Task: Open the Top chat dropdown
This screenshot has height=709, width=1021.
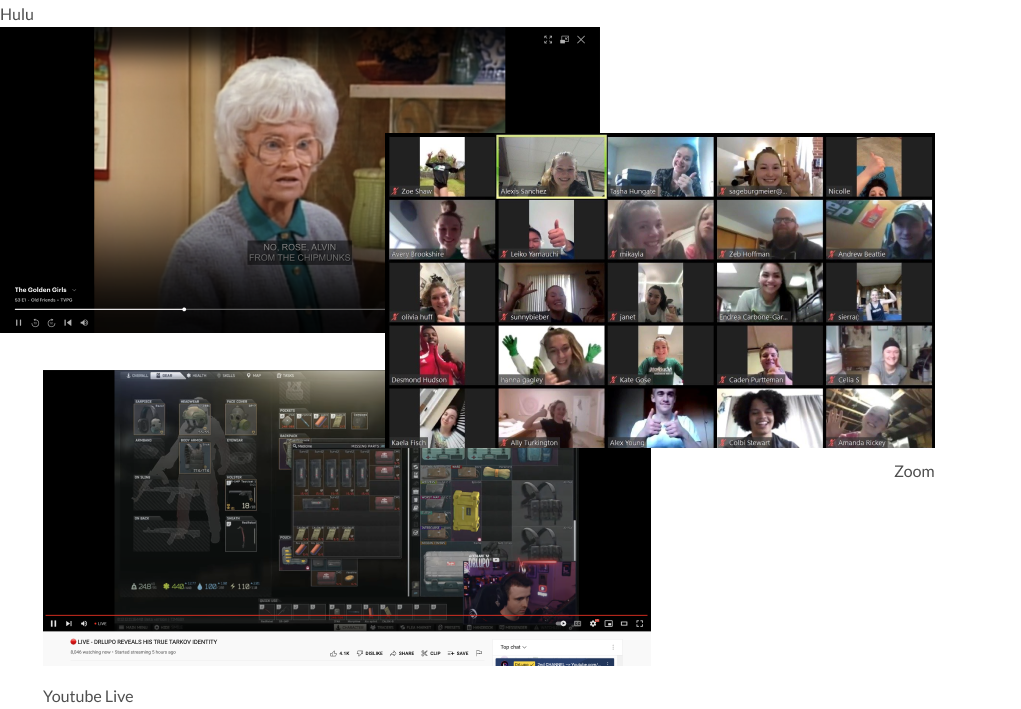Action: pos(513,647)
